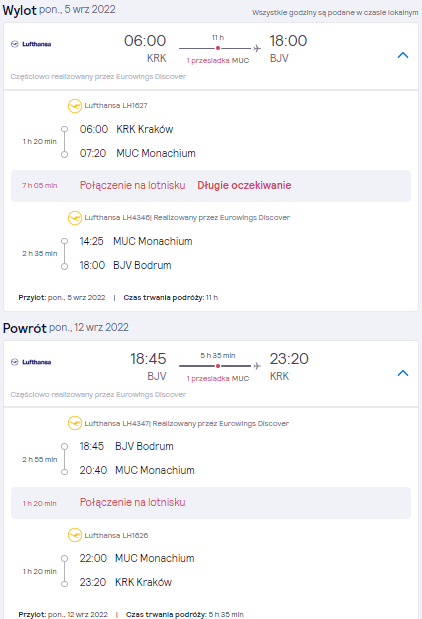Image resolution: width=422 pixels, height=619 pixels.
Task: Click the airplane icon on outbound route line
Action: (257, 48)
